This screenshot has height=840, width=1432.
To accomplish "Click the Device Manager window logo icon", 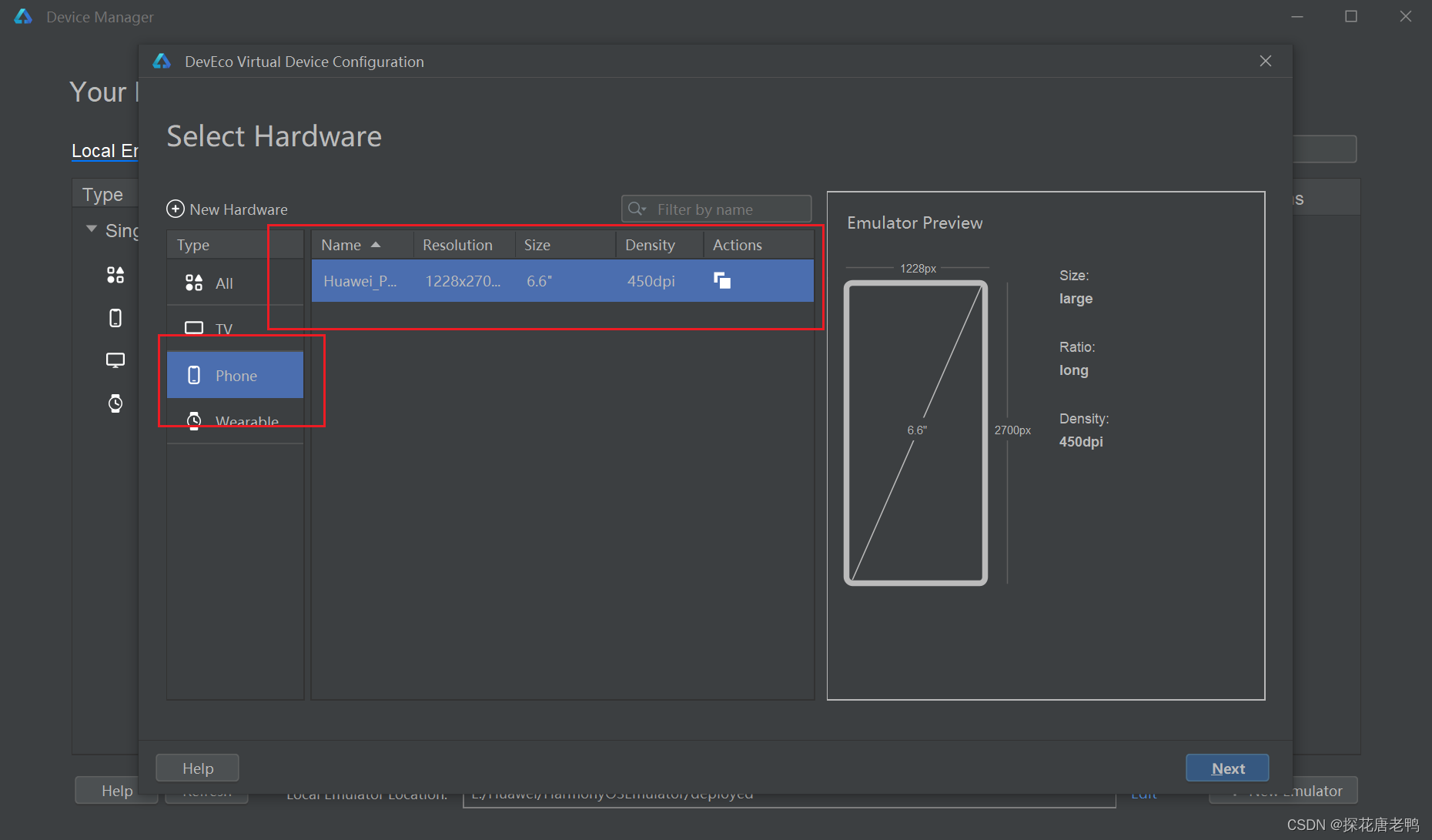I will coord(23,16).
